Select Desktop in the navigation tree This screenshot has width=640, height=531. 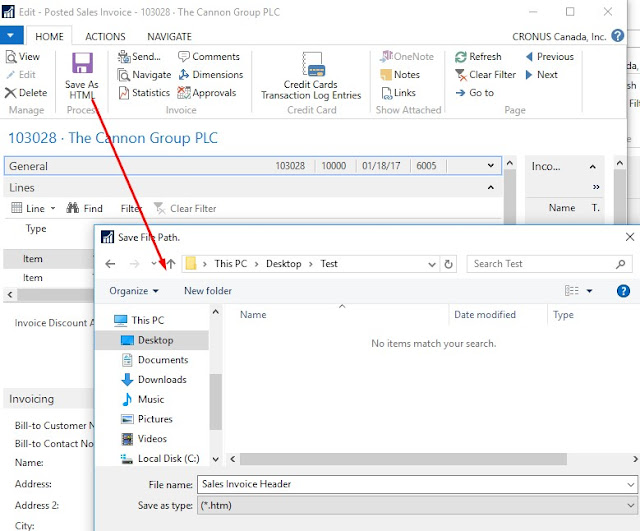152,340
